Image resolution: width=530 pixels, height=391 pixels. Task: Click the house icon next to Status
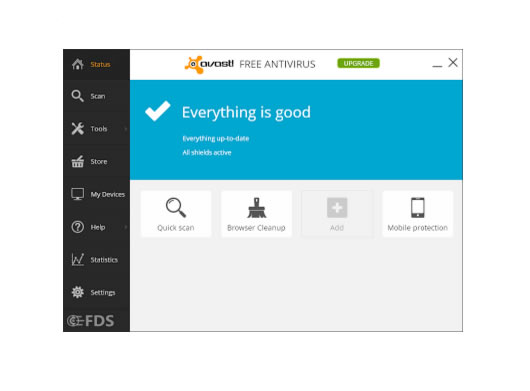point(78,64)
